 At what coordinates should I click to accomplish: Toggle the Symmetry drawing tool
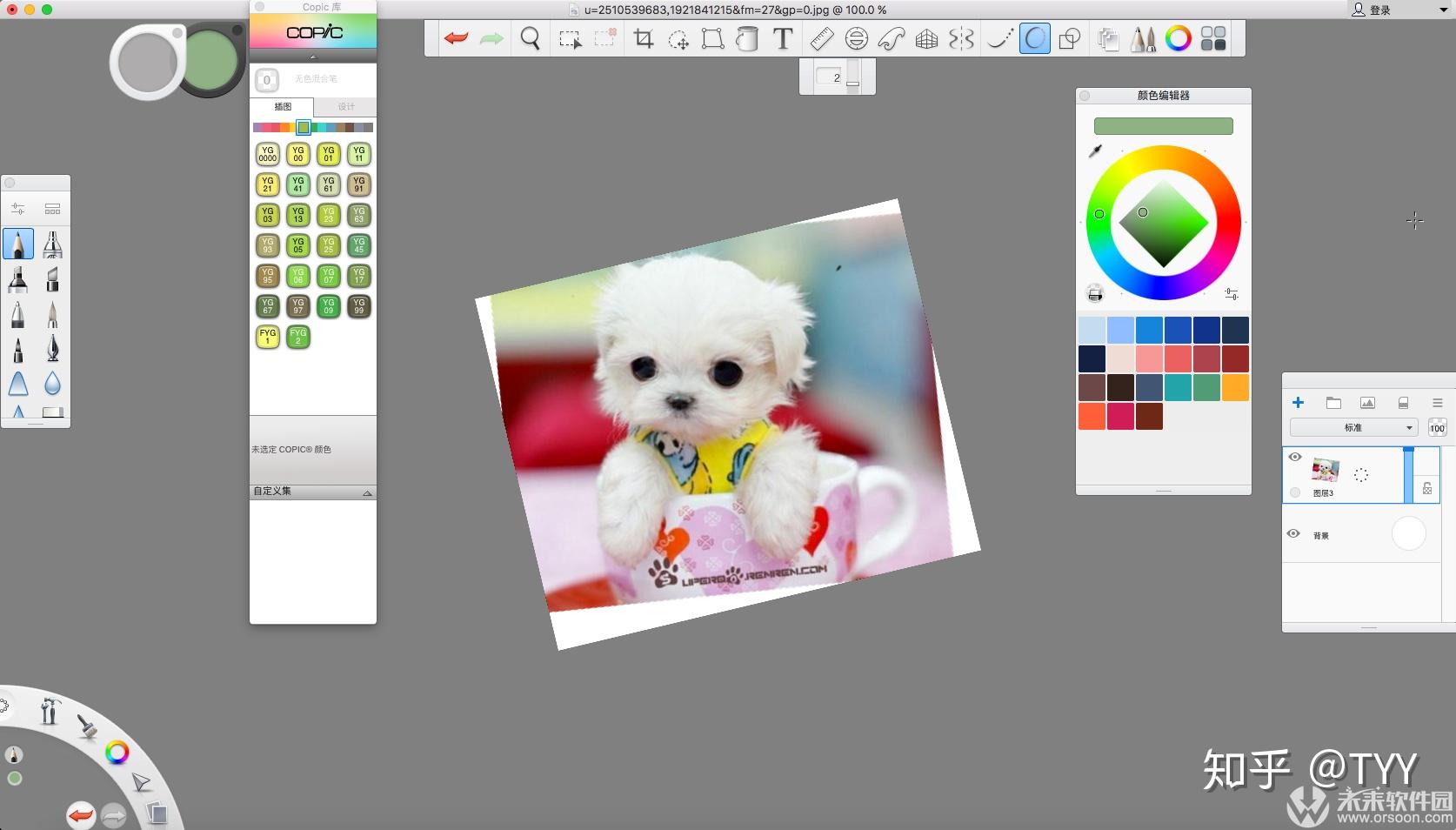962,39
